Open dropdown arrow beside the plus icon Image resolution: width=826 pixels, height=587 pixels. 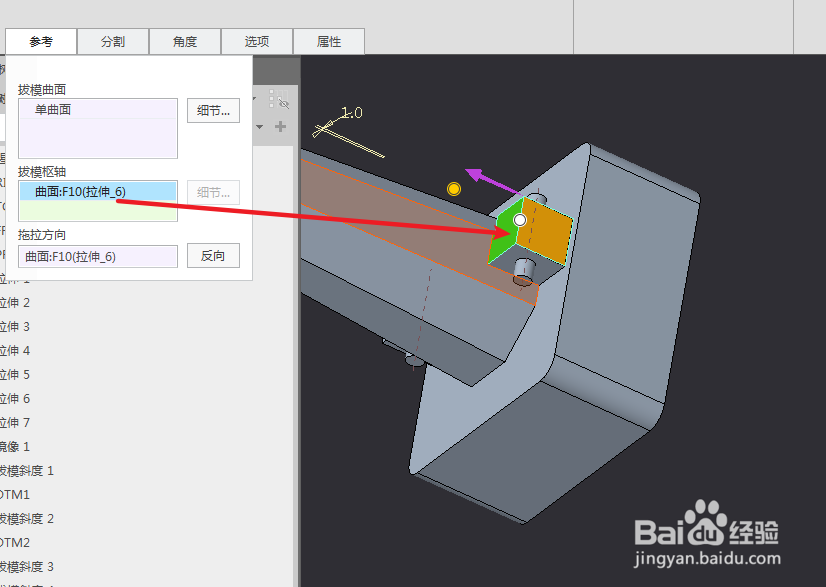coord(259,127)
